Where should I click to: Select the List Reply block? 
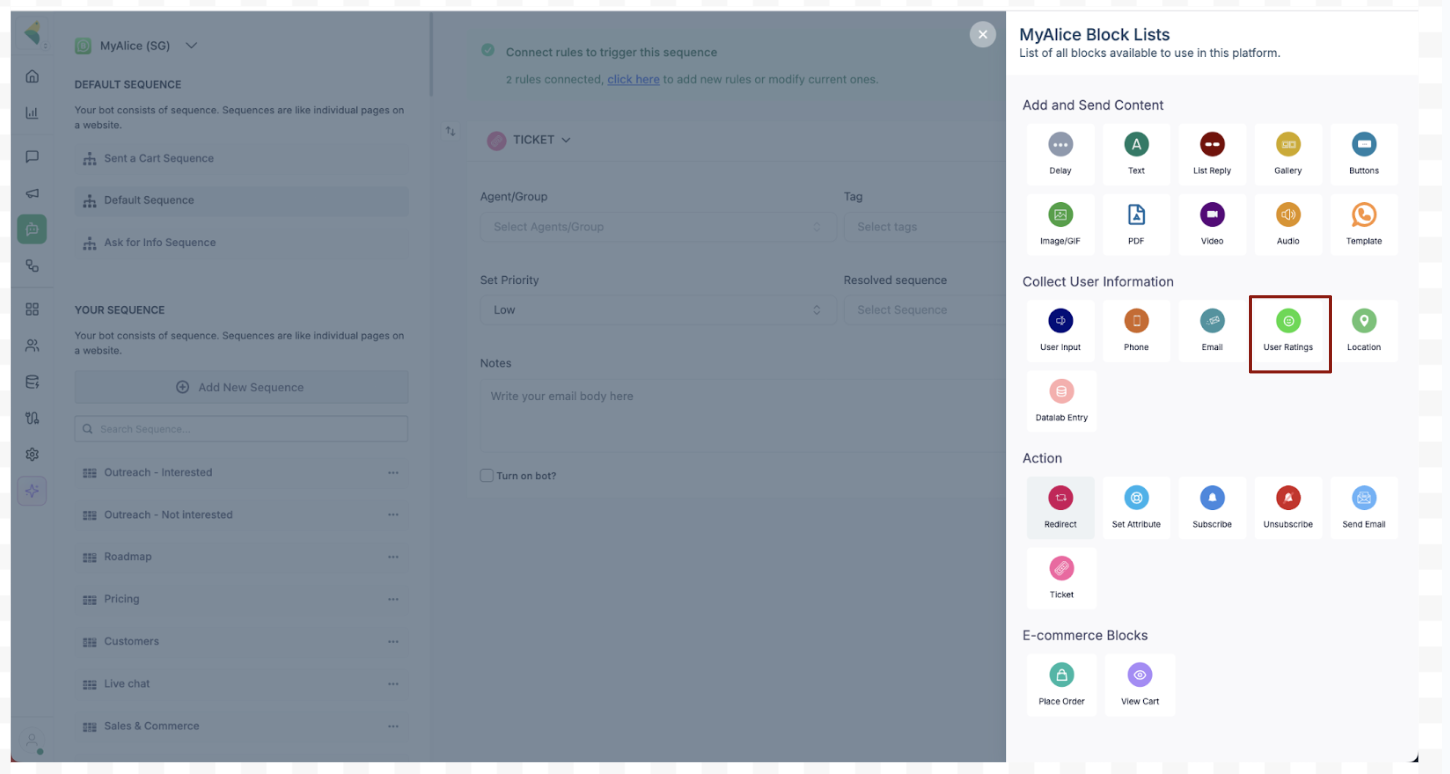pos(1212,154)
